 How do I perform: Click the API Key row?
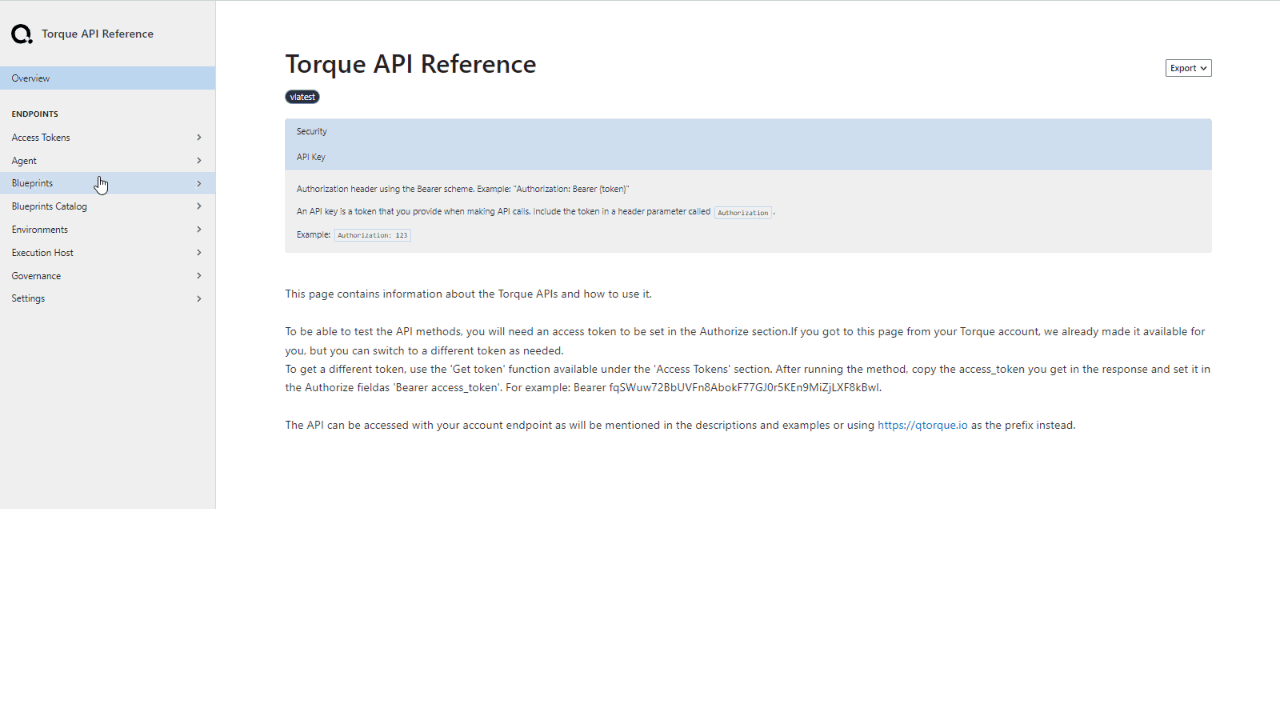tap(748, 157)
